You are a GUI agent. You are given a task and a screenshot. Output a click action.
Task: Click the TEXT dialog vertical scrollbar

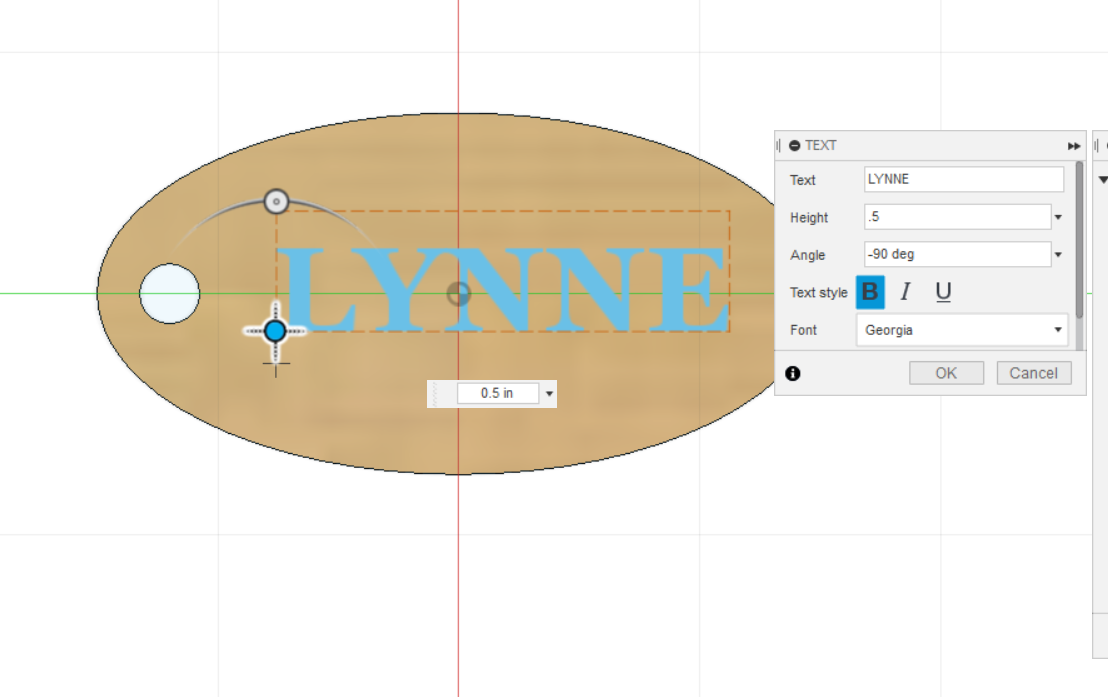point(1079,240)
